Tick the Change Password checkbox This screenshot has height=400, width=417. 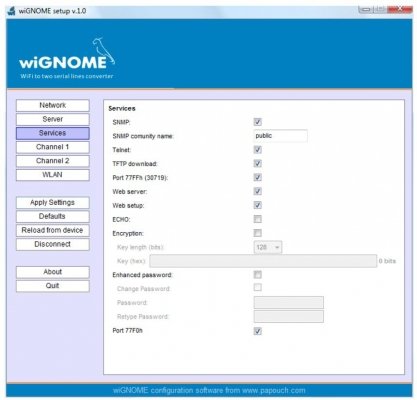pos(258,287)
